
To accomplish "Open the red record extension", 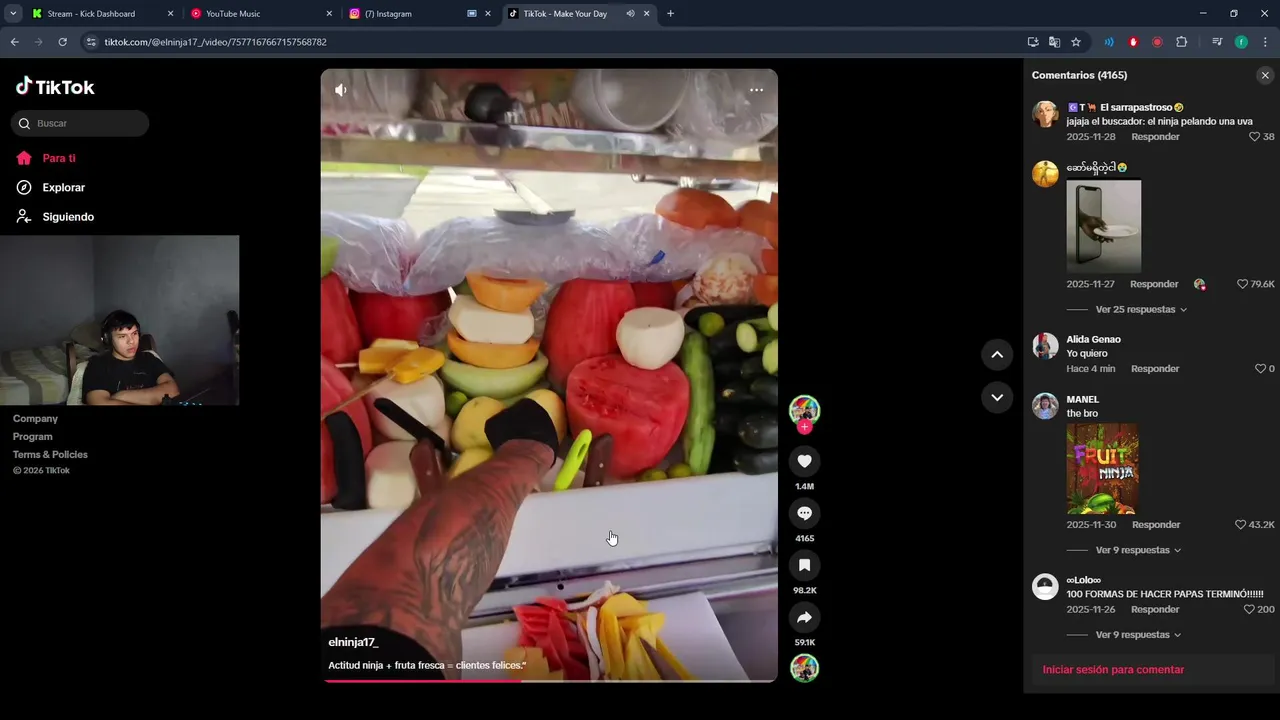I will [1157, 42].
